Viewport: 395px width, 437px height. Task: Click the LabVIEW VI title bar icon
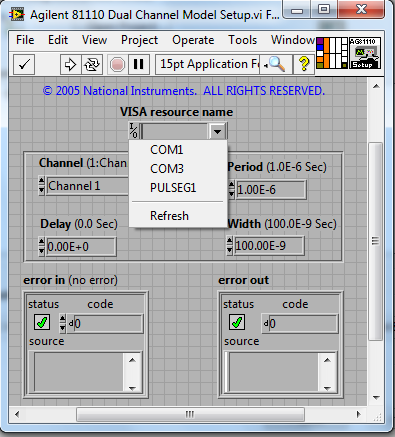(17, 15)
